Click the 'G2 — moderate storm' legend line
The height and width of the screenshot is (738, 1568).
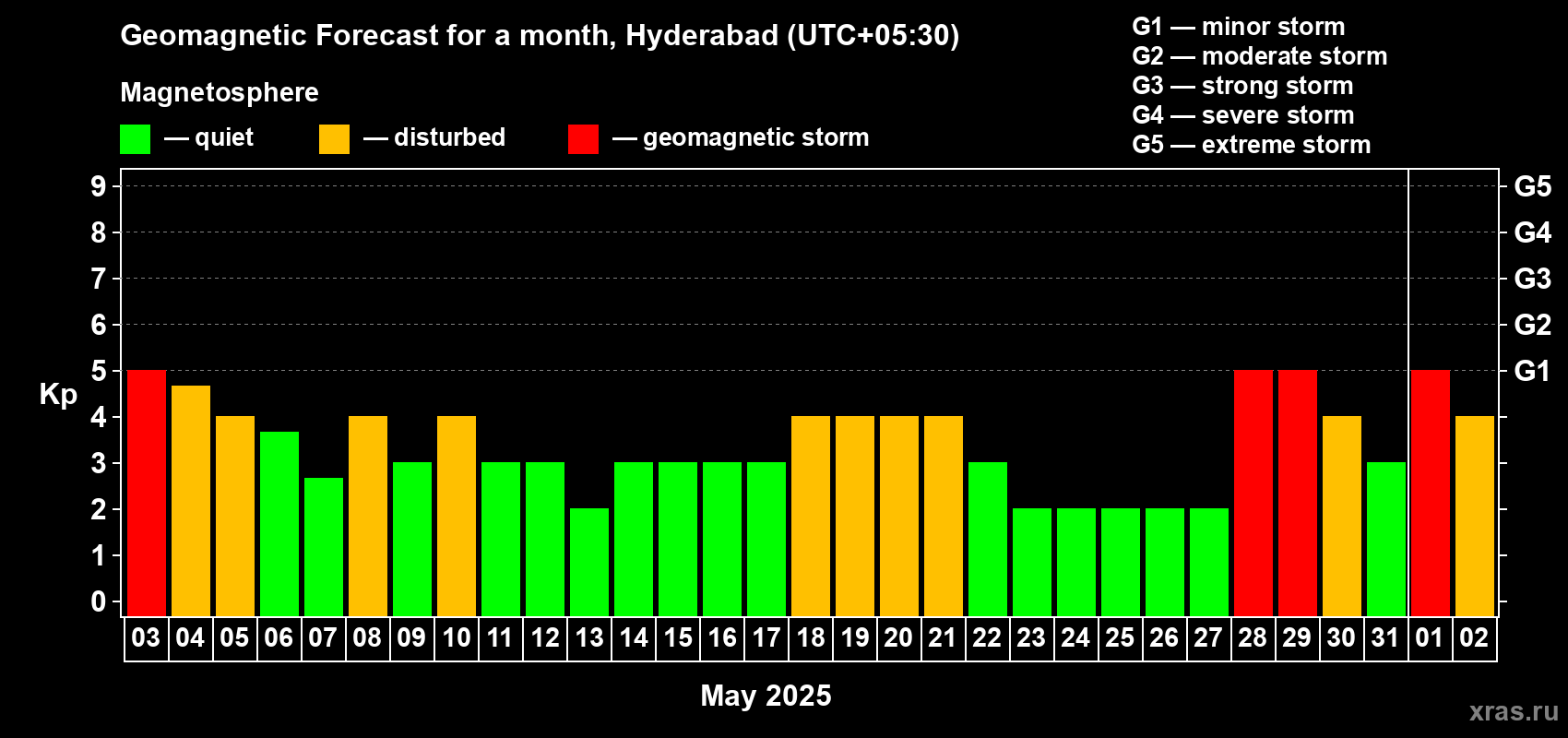pos(1260,56)
